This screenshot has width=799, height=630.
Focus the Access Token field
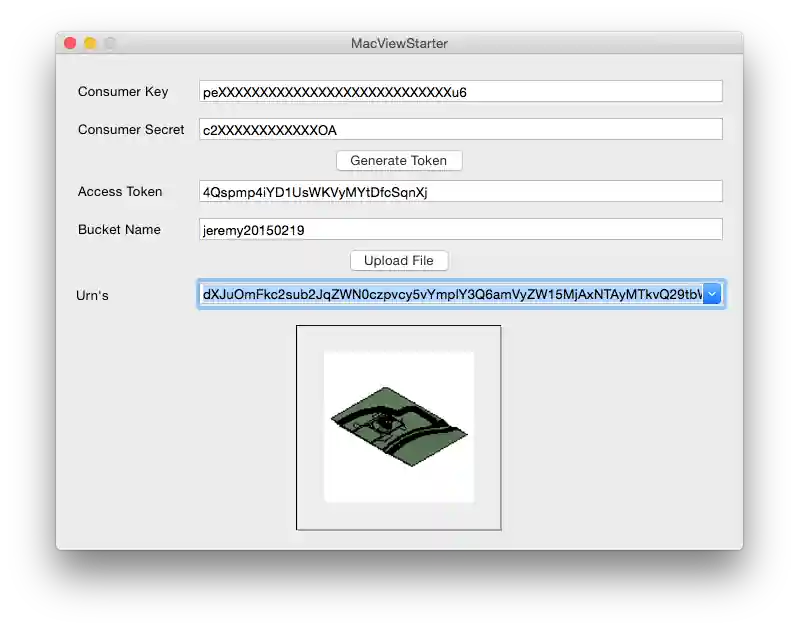460,192
